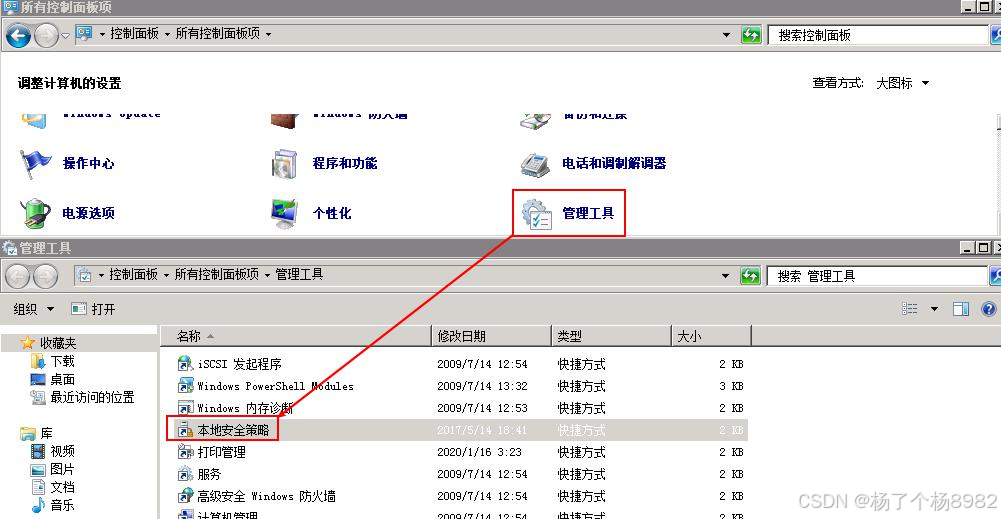Expand the address history dropdown in 所有控制面板项
Viewport: 1001px width, 519px height.
726,35
